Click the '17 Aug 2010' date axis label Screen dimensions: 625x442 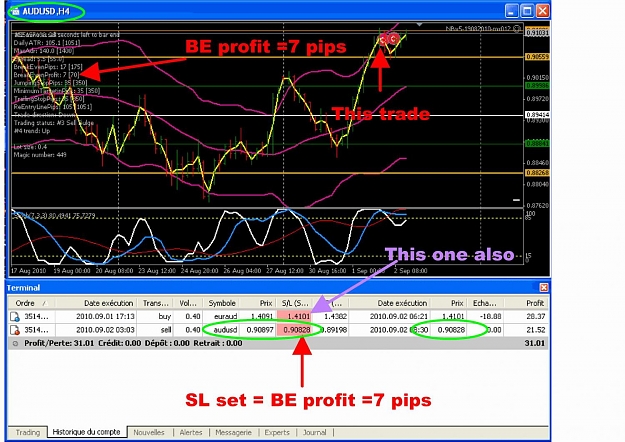(28, 271)
